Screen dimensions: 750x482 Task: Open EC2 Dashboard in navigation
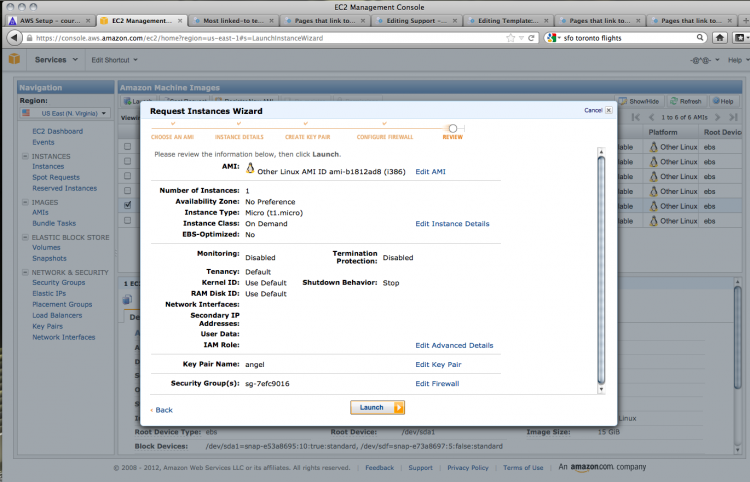point(57,131)
